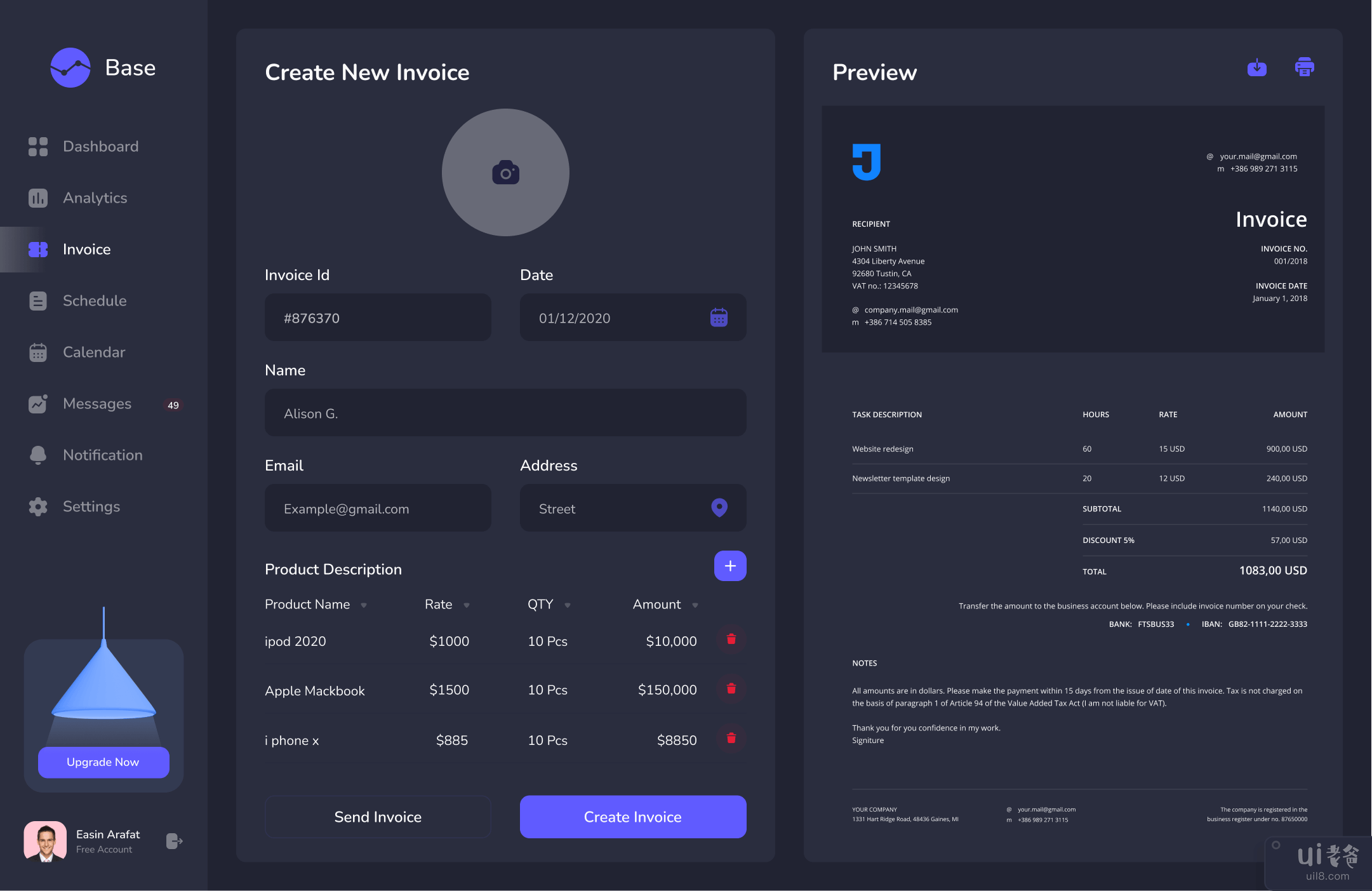Click the download icon in Preview
Viewport: 1372px width, 891px height.
click(x=1256, y=67)
